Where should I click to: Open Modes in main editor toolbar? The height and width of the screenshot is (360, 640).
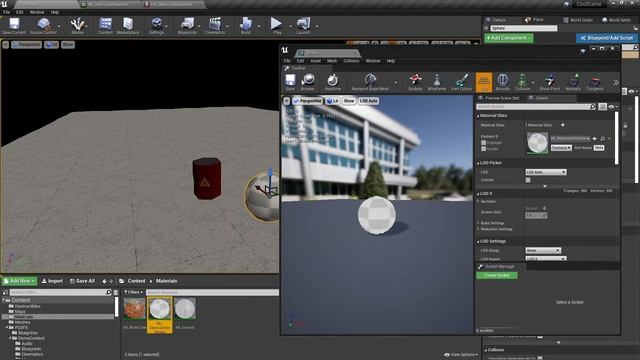[77, 26]
